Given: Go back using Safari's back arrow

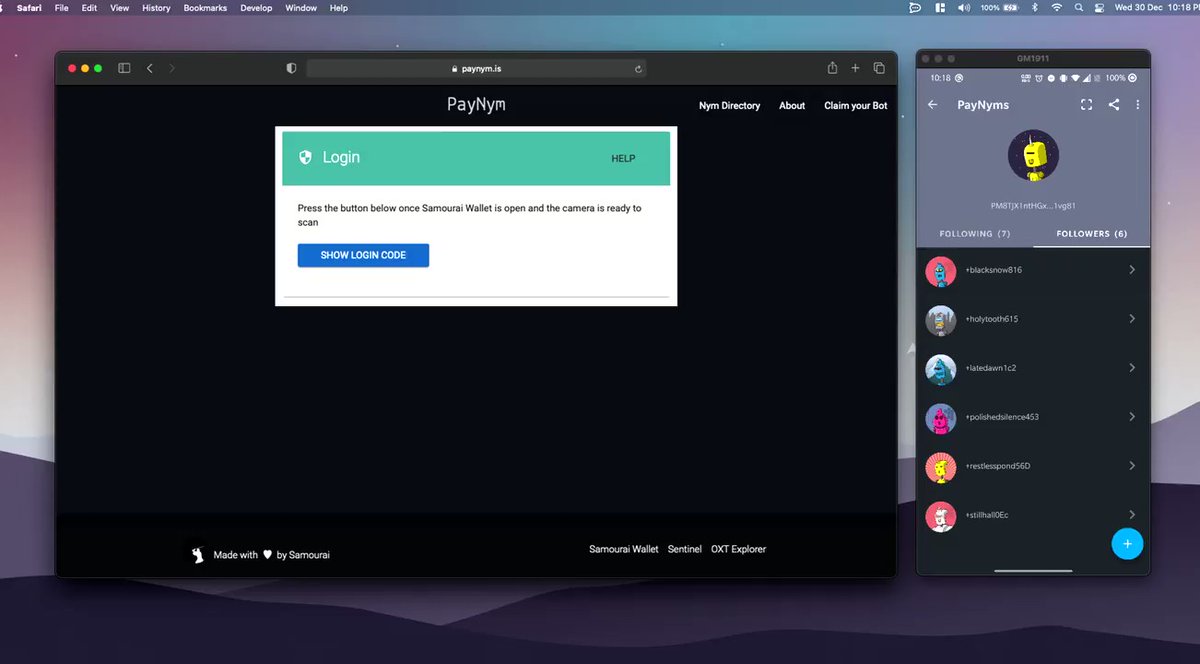Looking at the screenshot, I should (150, 68).
